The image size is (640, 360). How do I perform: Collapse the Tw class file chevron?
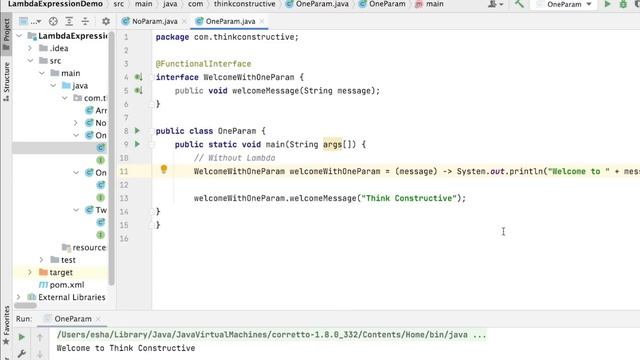click(x=76, y=210)
